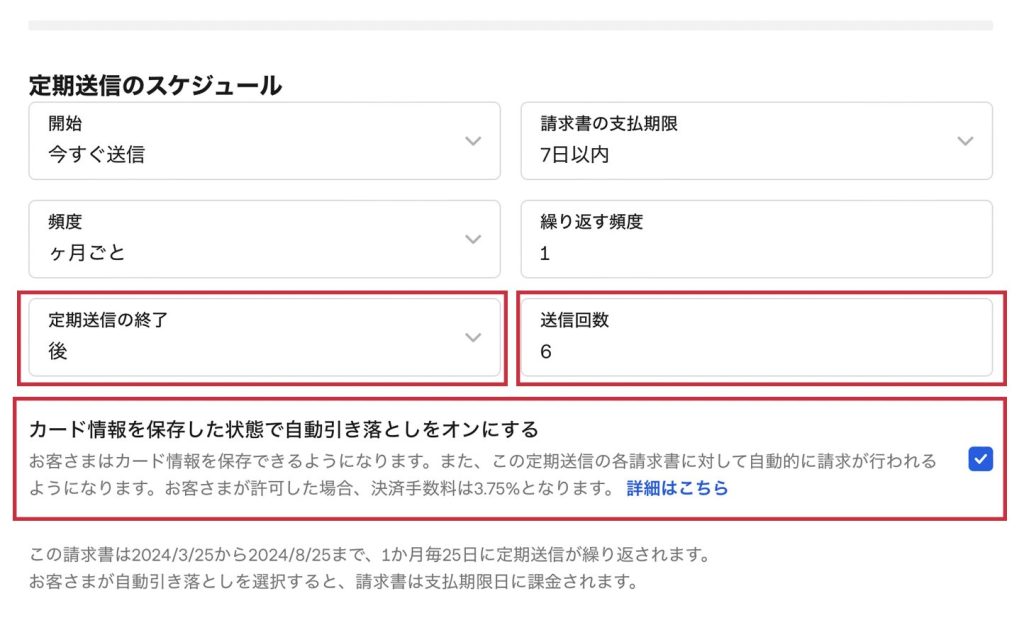
Task: Click the gray divider bar at top
Action: pos(510,25)
